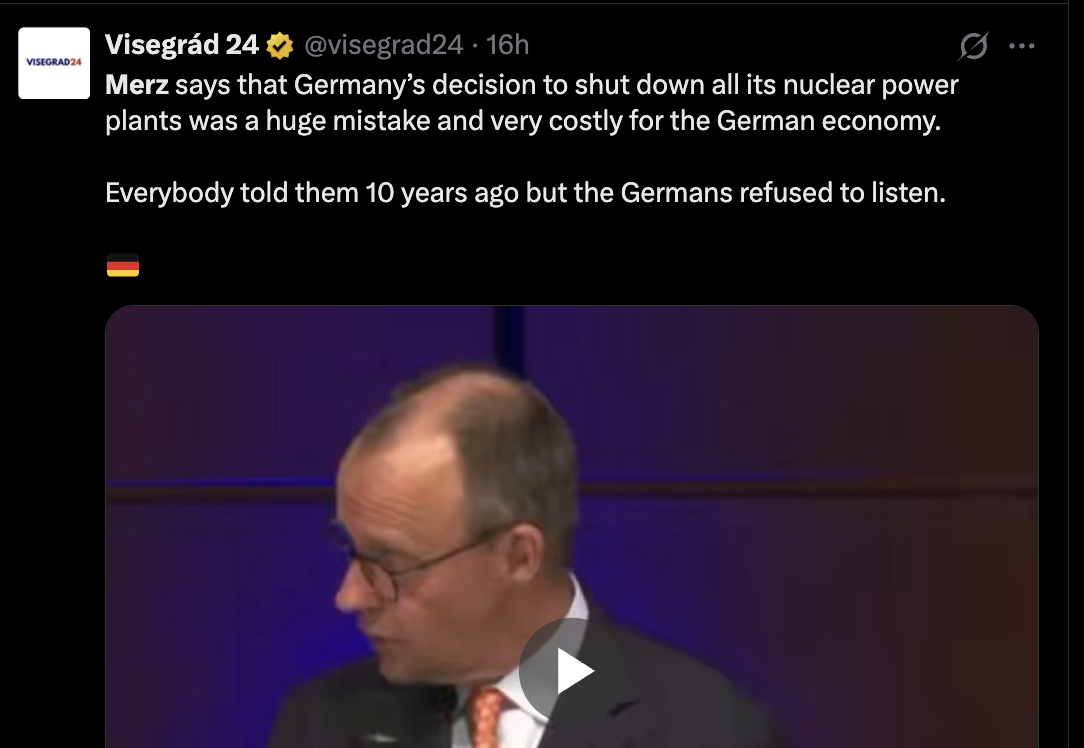
Task: Click the bold word Merz in the post
Action: pyautogui.click(x=137, y=85)
